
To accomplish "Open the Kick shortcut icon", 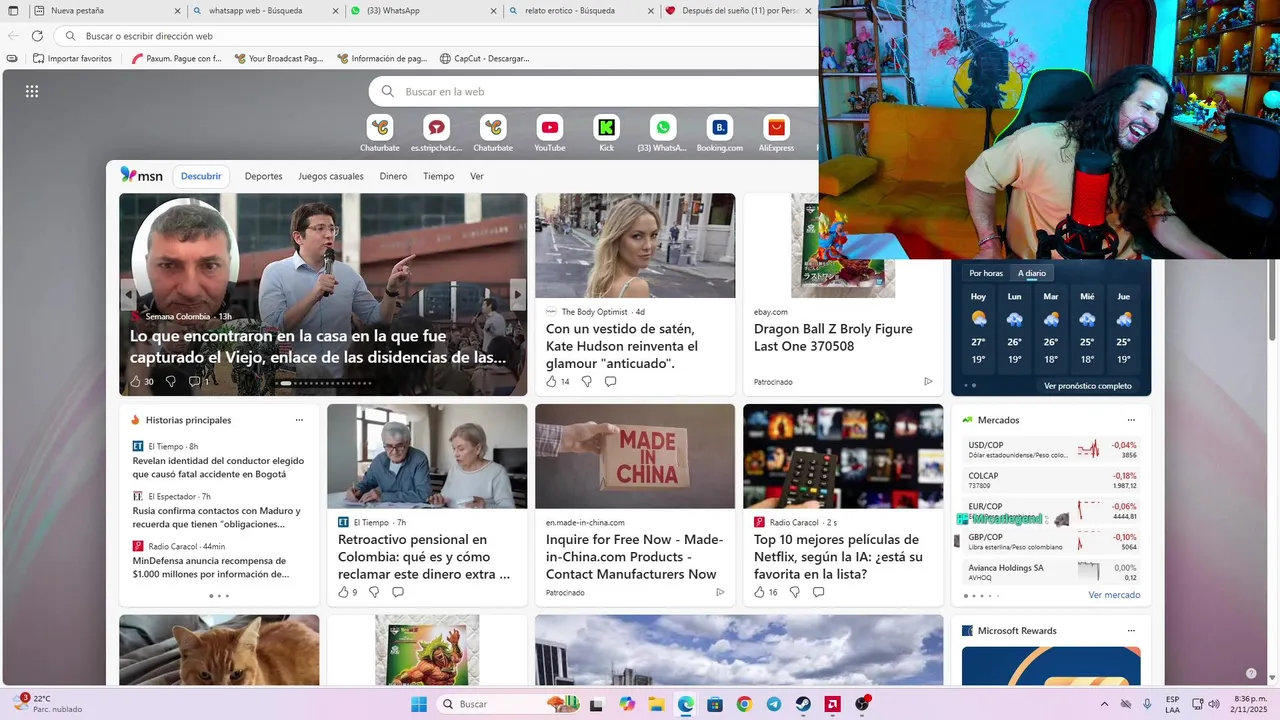I will [x=606, y=128].
